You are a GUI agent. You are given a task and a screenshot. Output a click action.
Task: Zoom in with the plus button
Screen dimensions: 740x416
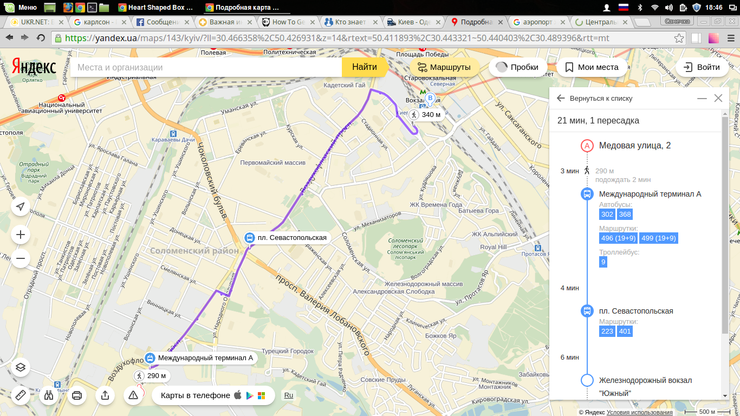tap(20, 235)
